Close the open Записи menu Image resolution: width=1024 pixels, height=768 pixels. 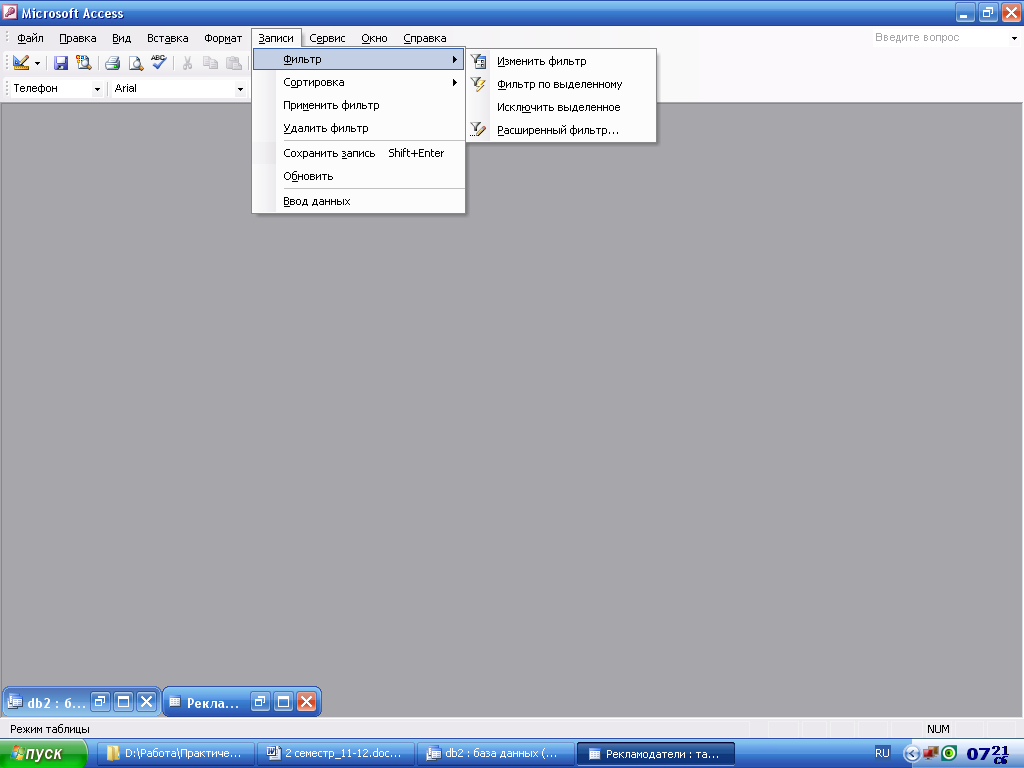coord(276,39)
